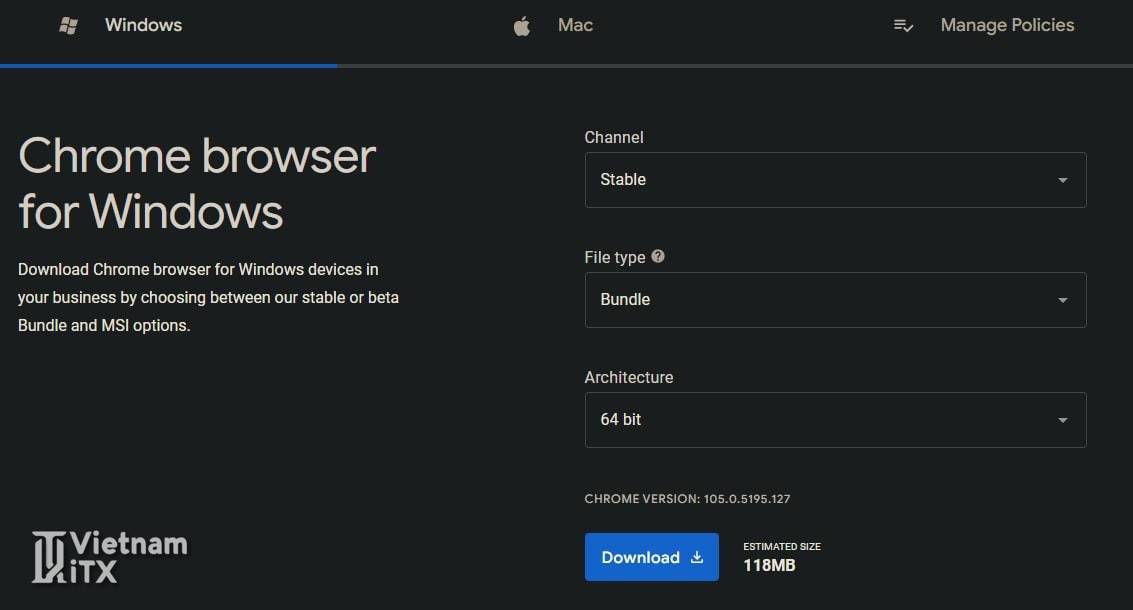The width and height of the screenshot is (1133, 610).
Task: Click the description paragraph about MSI options
Action: pyautogui.click(x=208, y=298)
